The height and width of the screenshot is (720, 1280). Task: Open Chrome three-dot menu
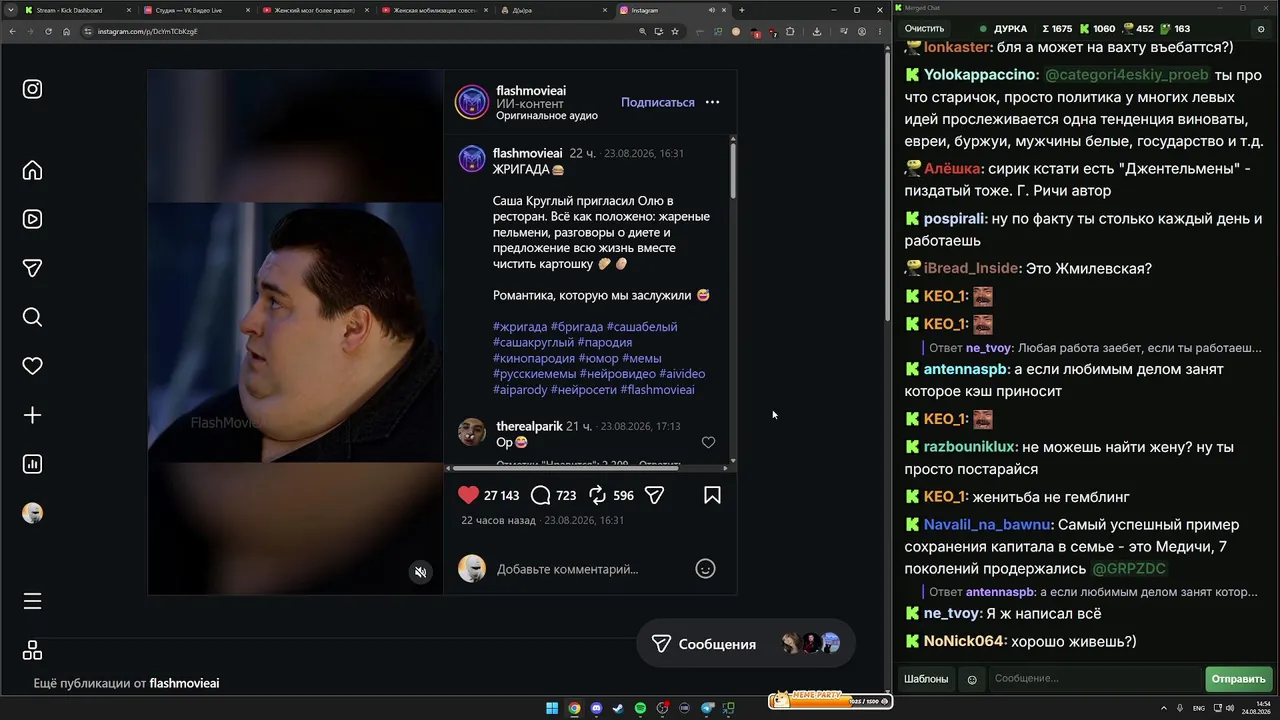point(880,31)
